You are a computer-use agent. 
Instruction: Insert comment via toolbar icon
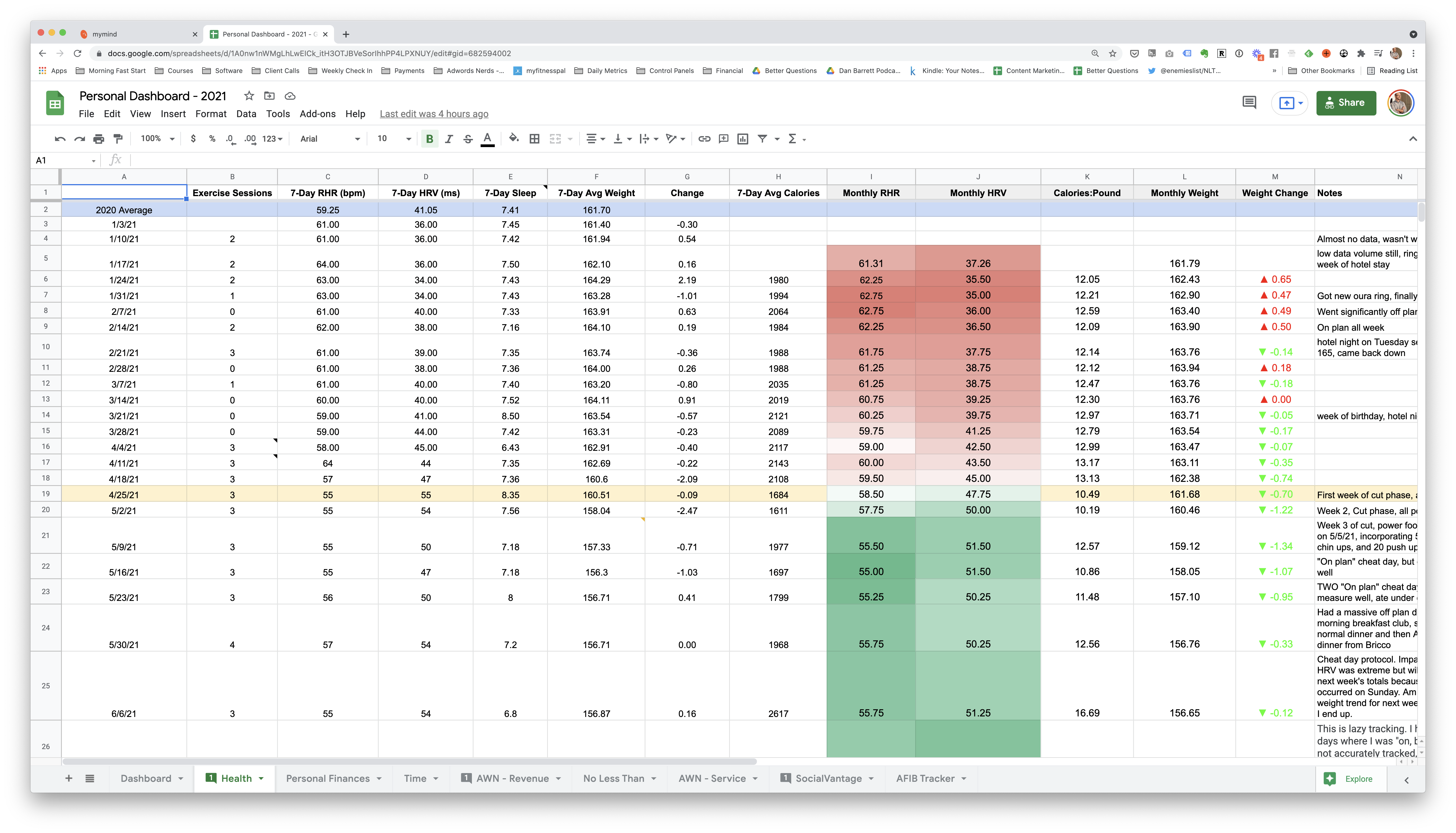pyautogui.click(x=724, y=138)
